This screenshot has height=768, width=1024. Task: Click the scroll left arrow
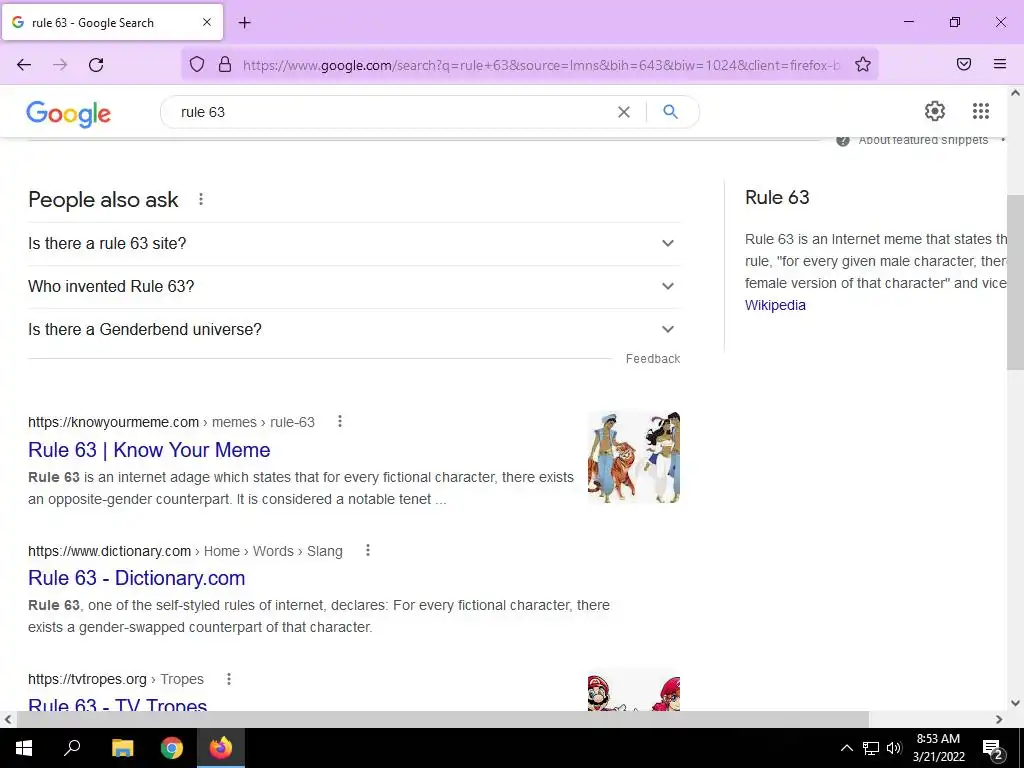(x=7, y=719)
